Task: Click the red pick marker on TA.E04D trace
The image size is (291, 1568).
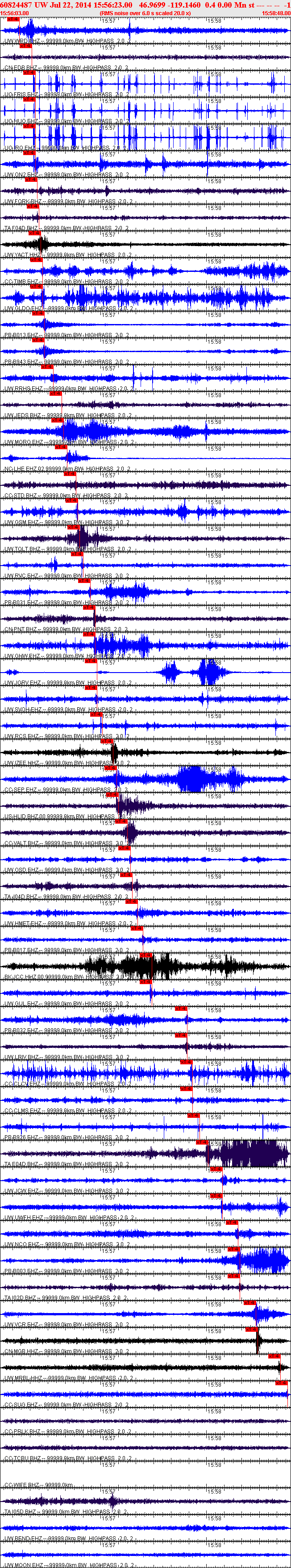Action: click(202, 1142)
